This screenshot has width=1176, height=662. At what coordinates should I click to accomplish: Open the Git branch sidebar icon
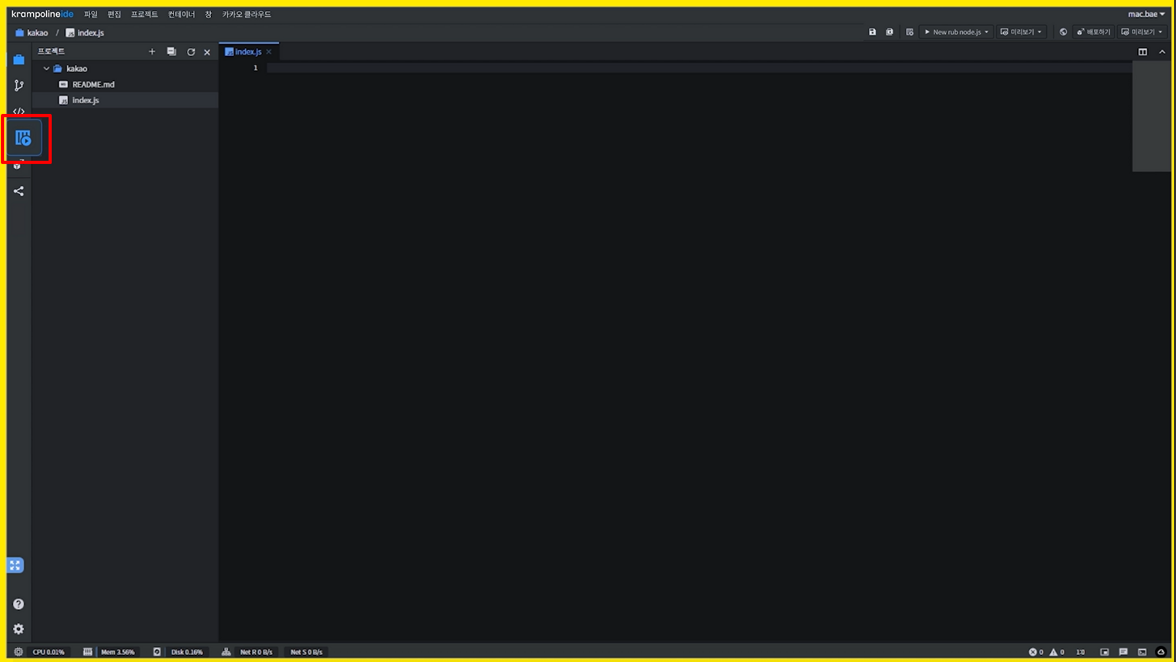[19, 85]
